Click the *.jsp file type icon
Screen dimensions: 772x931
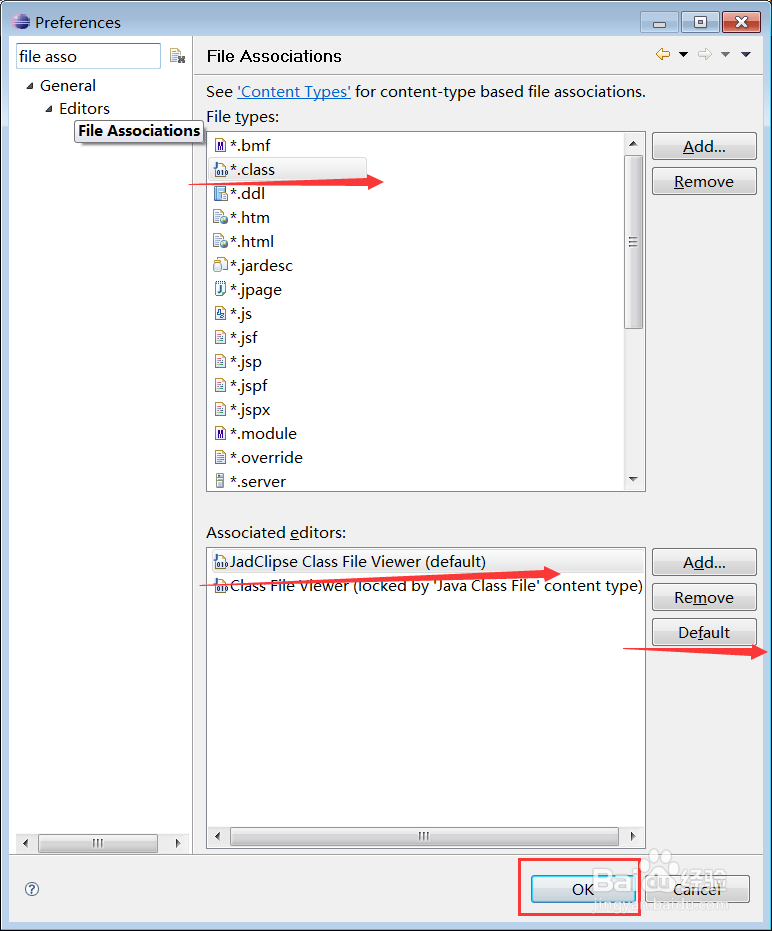pyautogui.click(x=220, y=362)
